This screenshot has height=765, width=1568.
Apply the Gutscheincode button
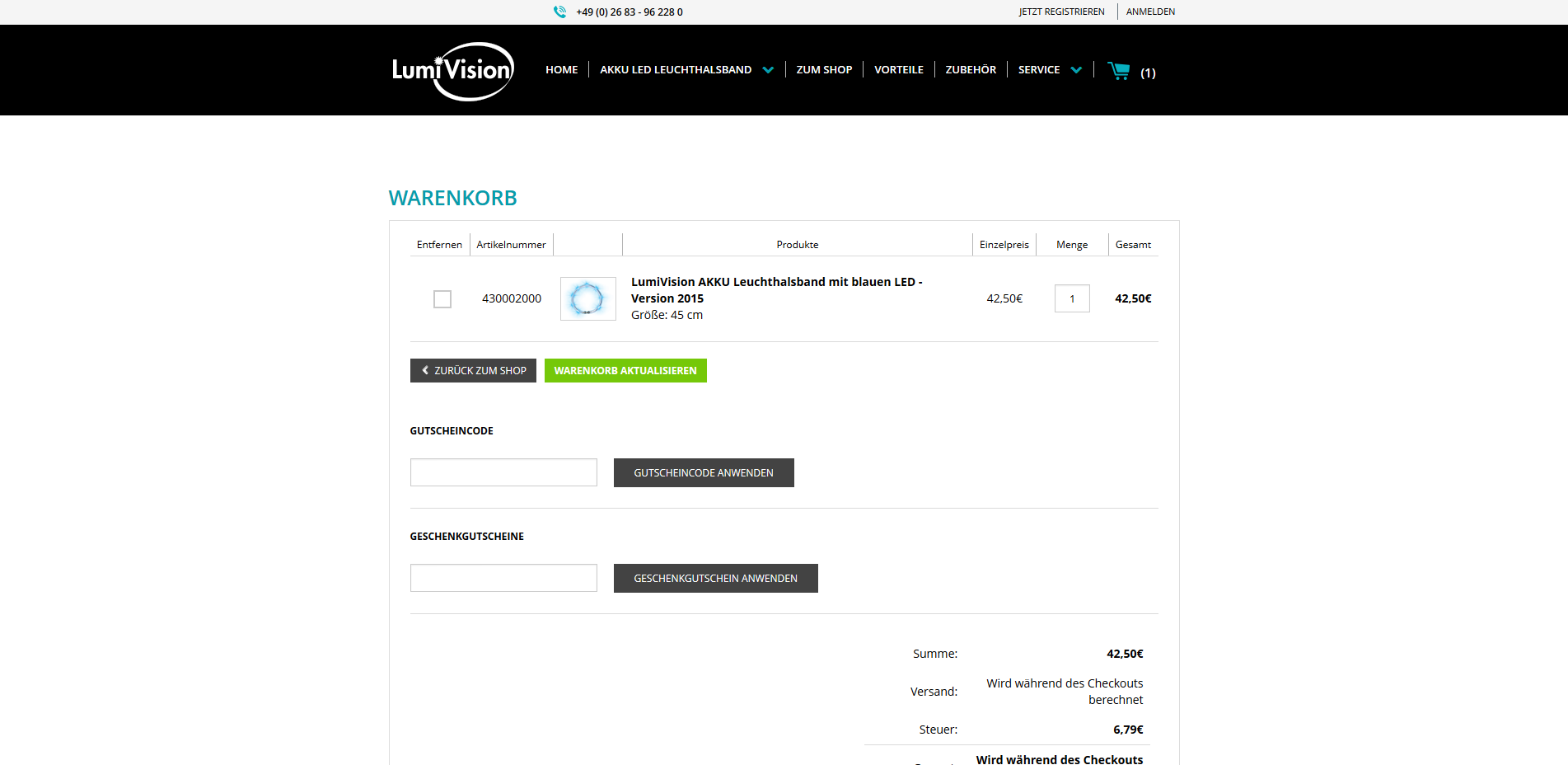(x=704, y=473)
